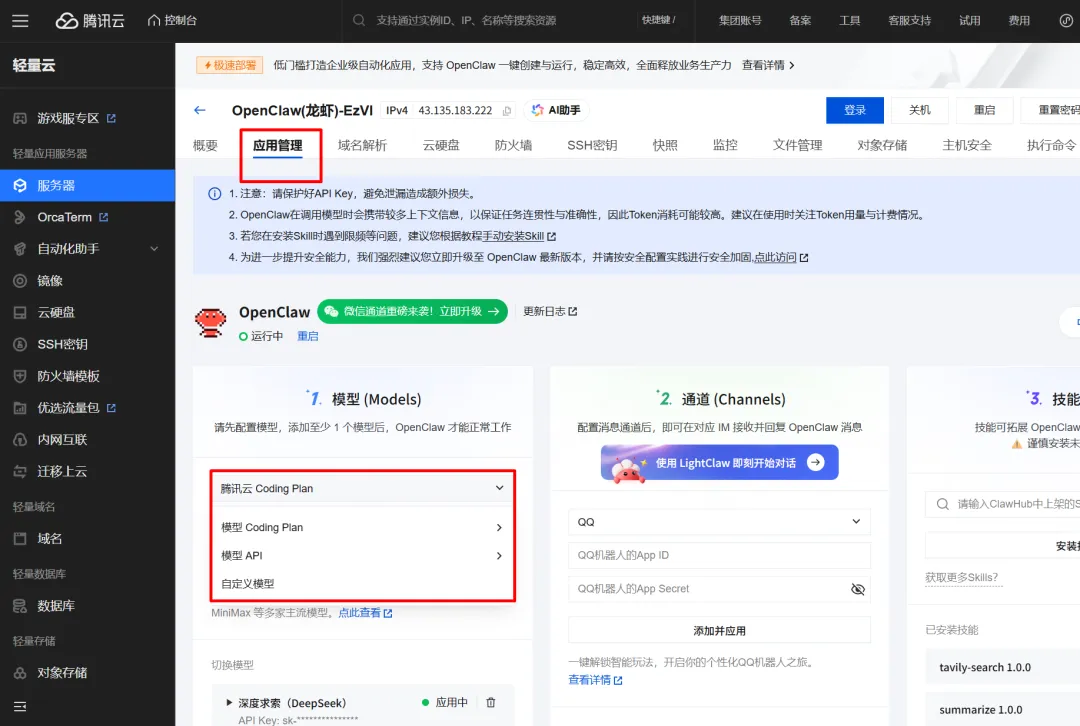
Task: Open the 工具 top menu
Action: click(x=849, y=21)
